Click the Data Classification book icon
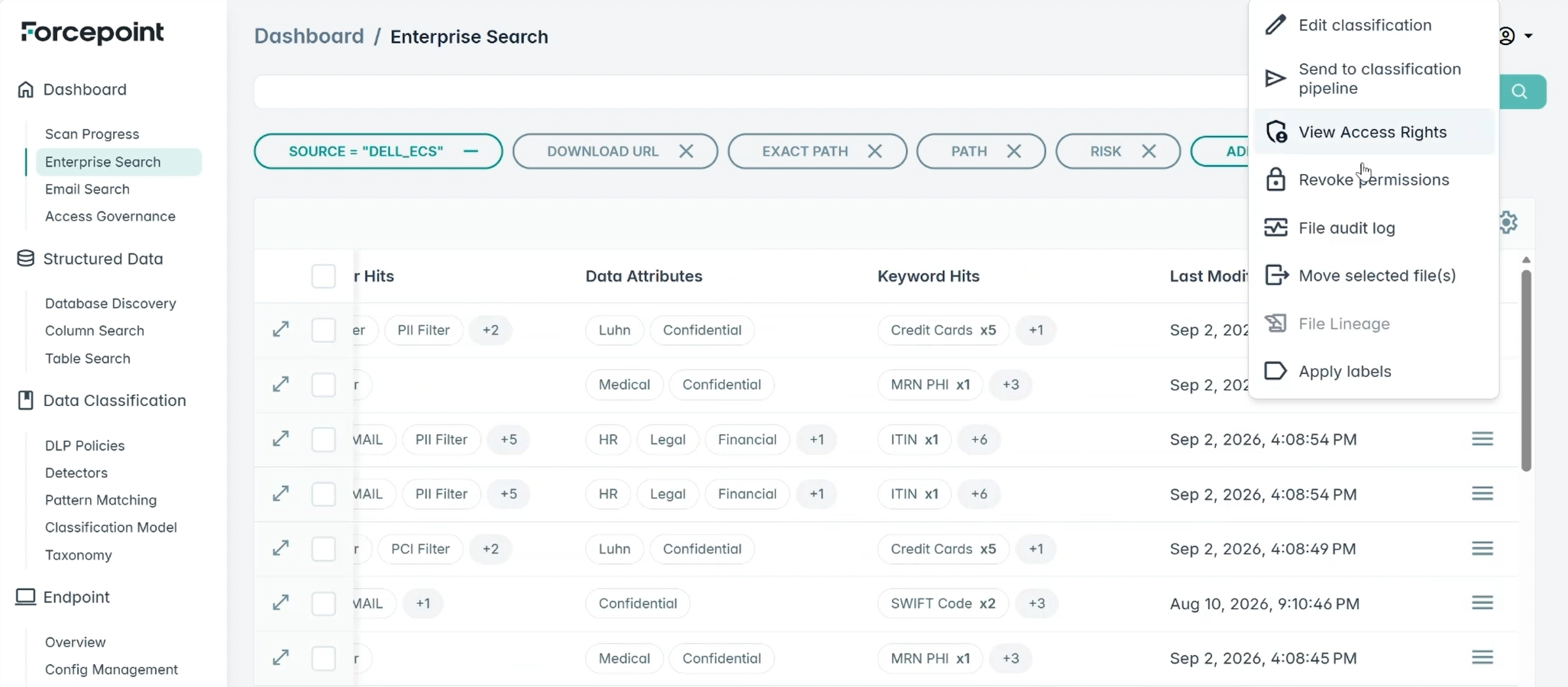This screenshot has height=687, width=1568. click(x=26, y=400)
